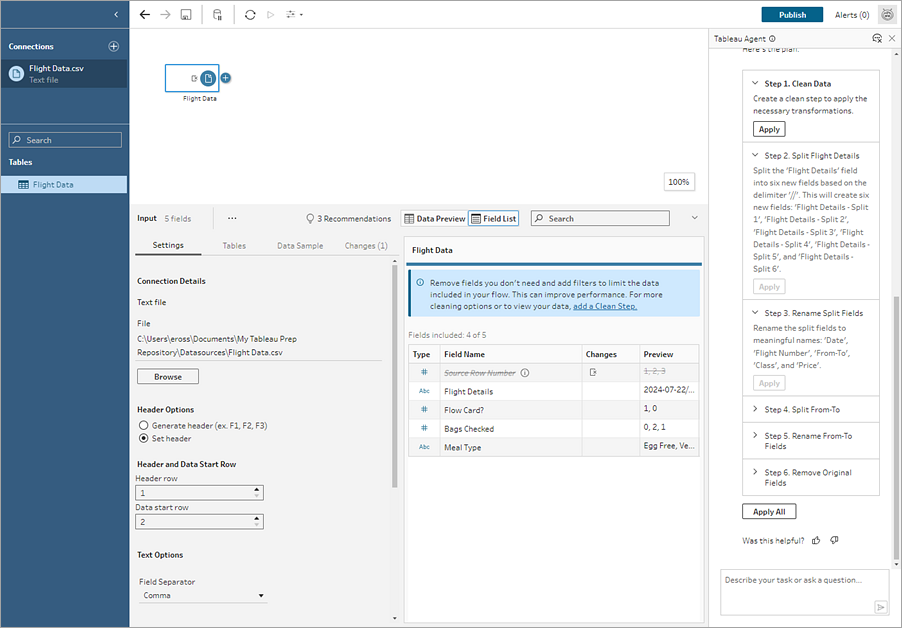Click the save flow icon
The width and height of the screenshot is (902, 628).
pos(186,15)
